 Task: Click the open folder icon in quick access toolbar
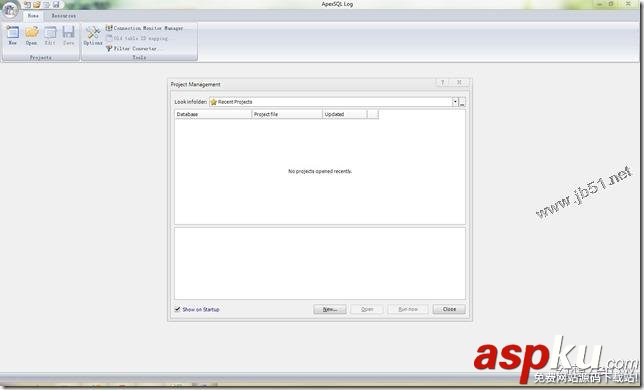click(37, 5)
